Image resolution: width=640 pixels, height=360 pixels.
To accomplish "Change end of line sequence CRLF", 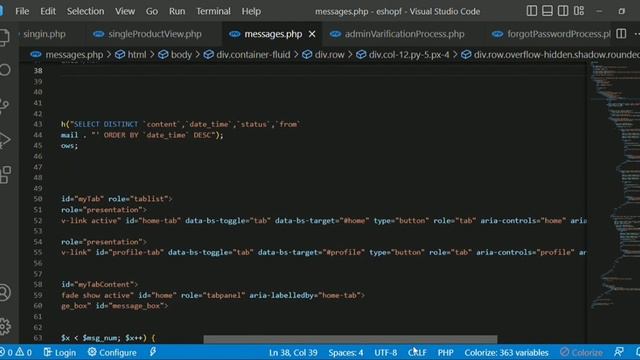I will click(417, 352).
